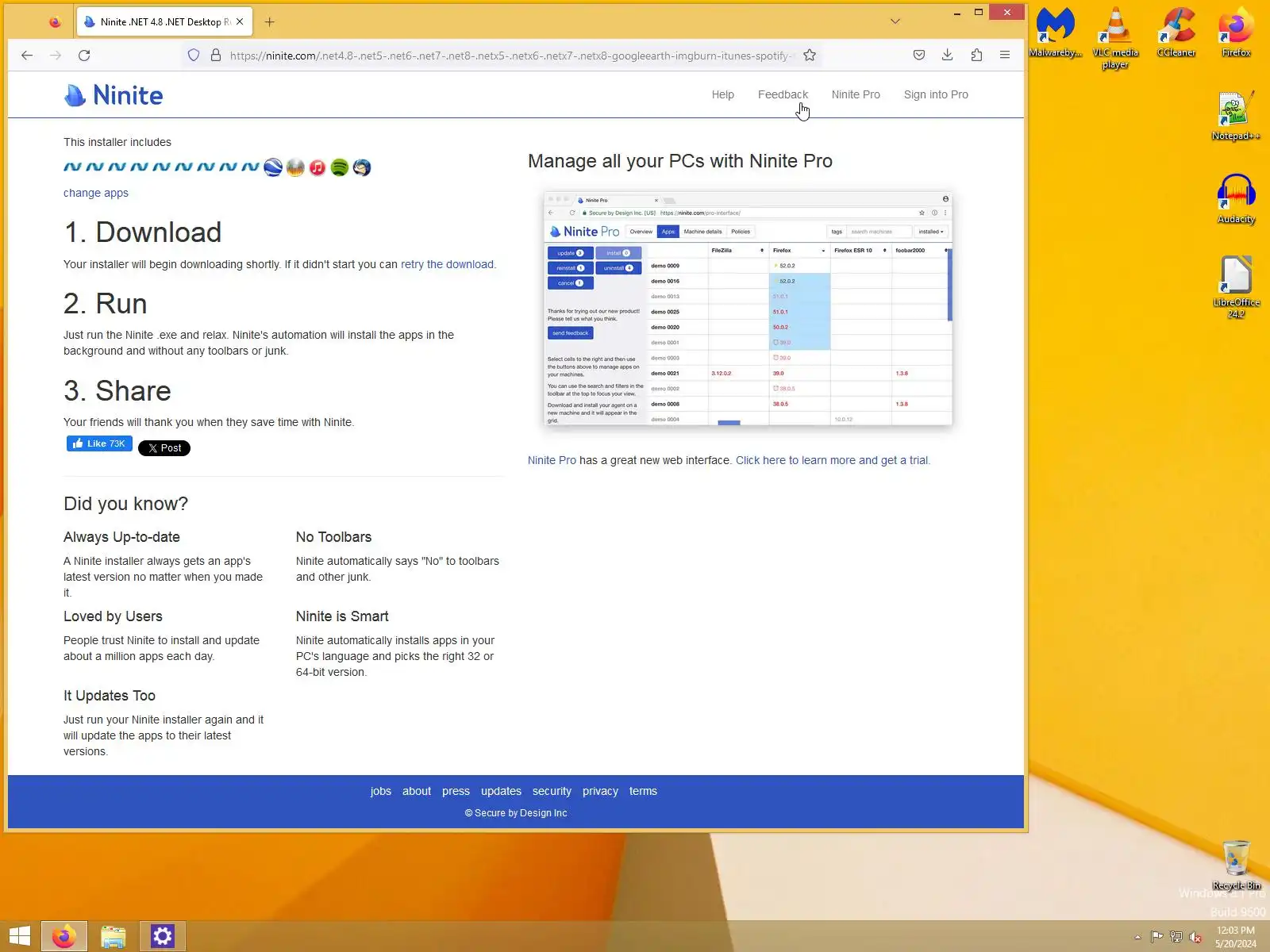This screenshot has height=952, width=1270.
Task: Open the pinned Firefox View tab
Action: click(x=55, y=22)
